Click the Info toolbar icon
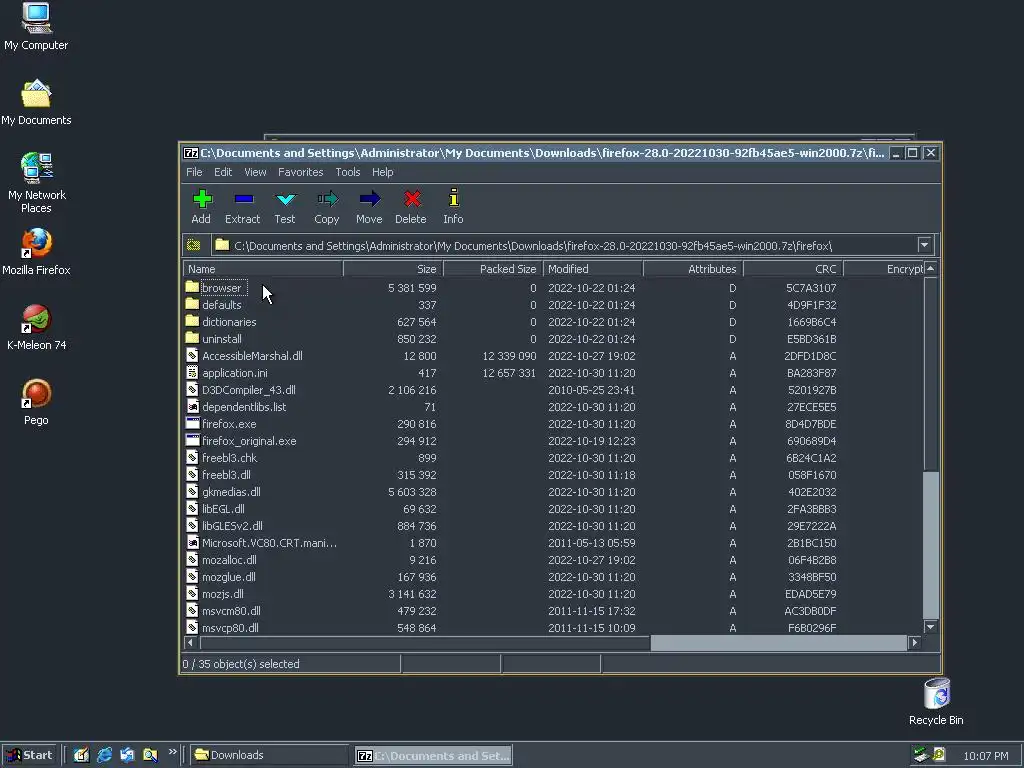 coord(454,197)
